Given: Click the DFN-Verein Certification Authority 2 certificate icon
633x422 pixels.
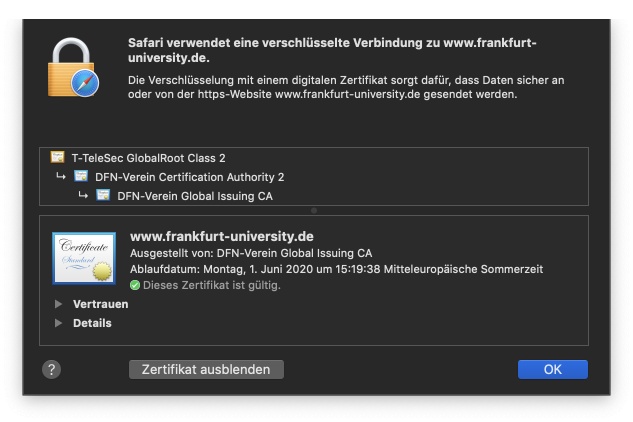Looking at the screenshot, I should (x=81, y=176).
